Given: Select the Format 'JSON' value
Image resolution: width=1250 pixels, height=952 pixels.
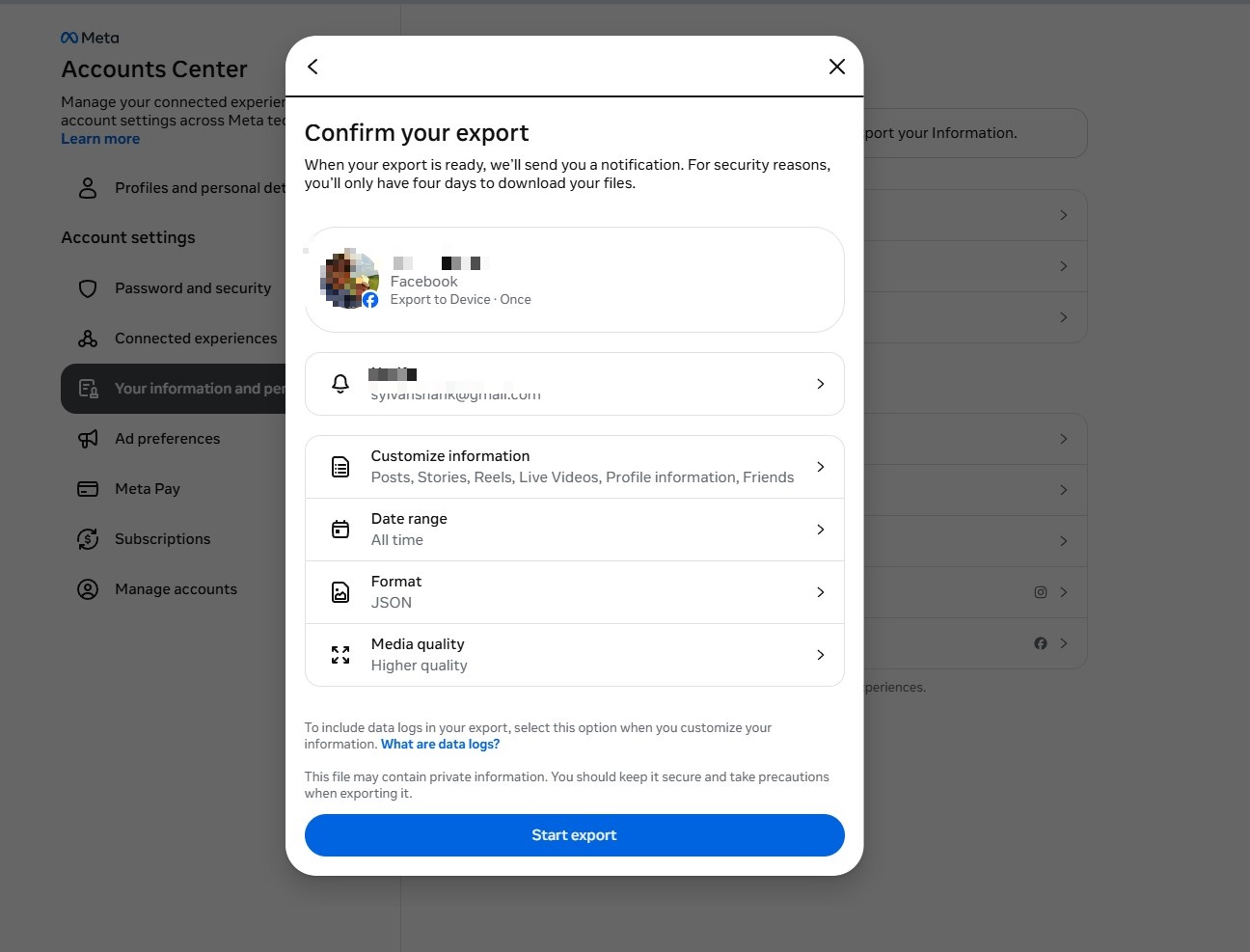Looking at the screenshot, I should point(392,603).
